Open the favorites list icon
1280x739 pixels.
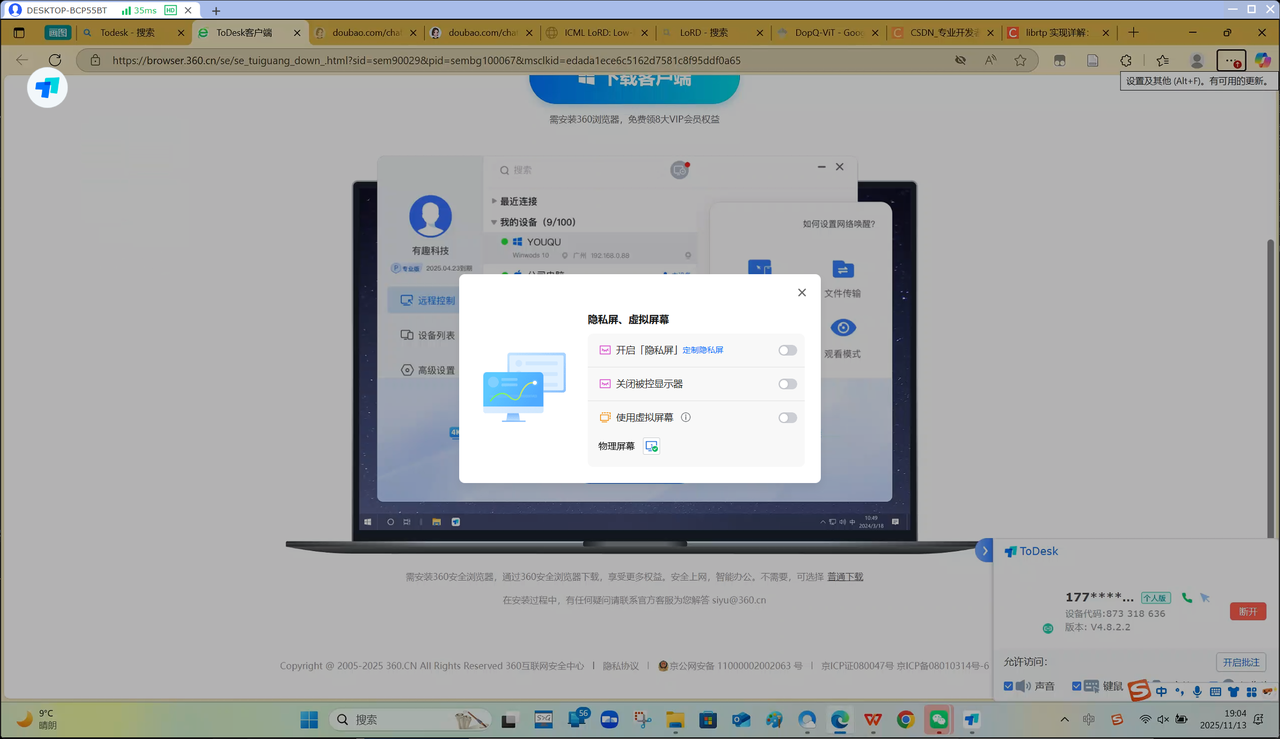pyautogui.click(x=1162, y=60)
